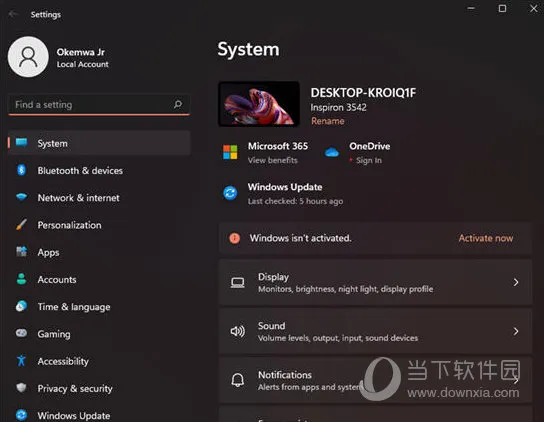
Task: Click the back arrow in title bar
Action: pos(13,14)
